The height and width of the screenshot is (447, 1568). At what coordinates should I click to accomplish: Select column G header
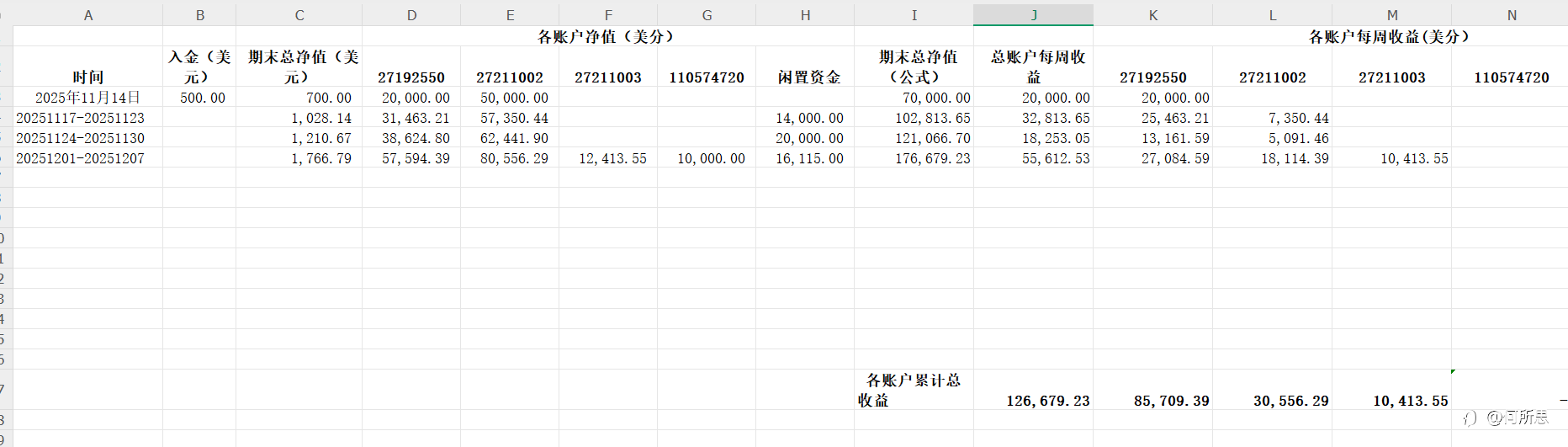point(707,15)
